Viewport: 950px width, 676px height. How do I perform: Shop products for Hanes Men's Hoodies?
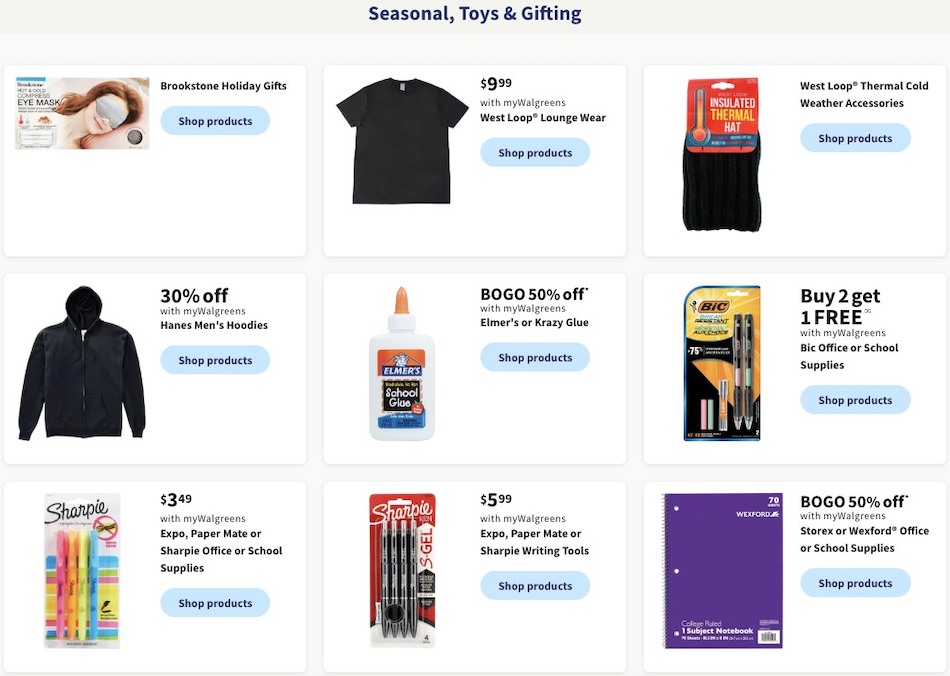(215, 360)
